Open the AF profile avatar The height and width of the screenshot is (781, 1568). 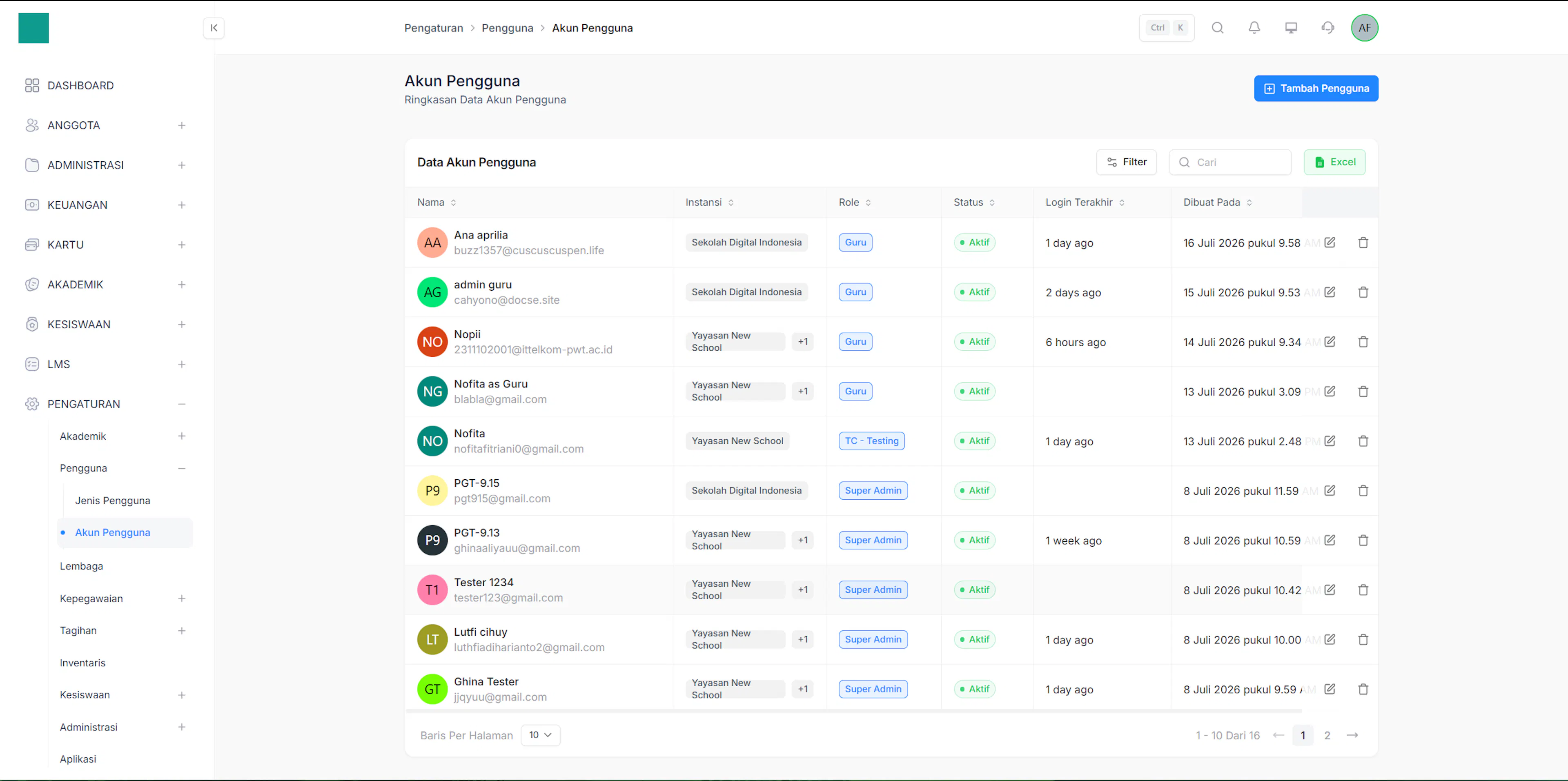pos(1365,28)
